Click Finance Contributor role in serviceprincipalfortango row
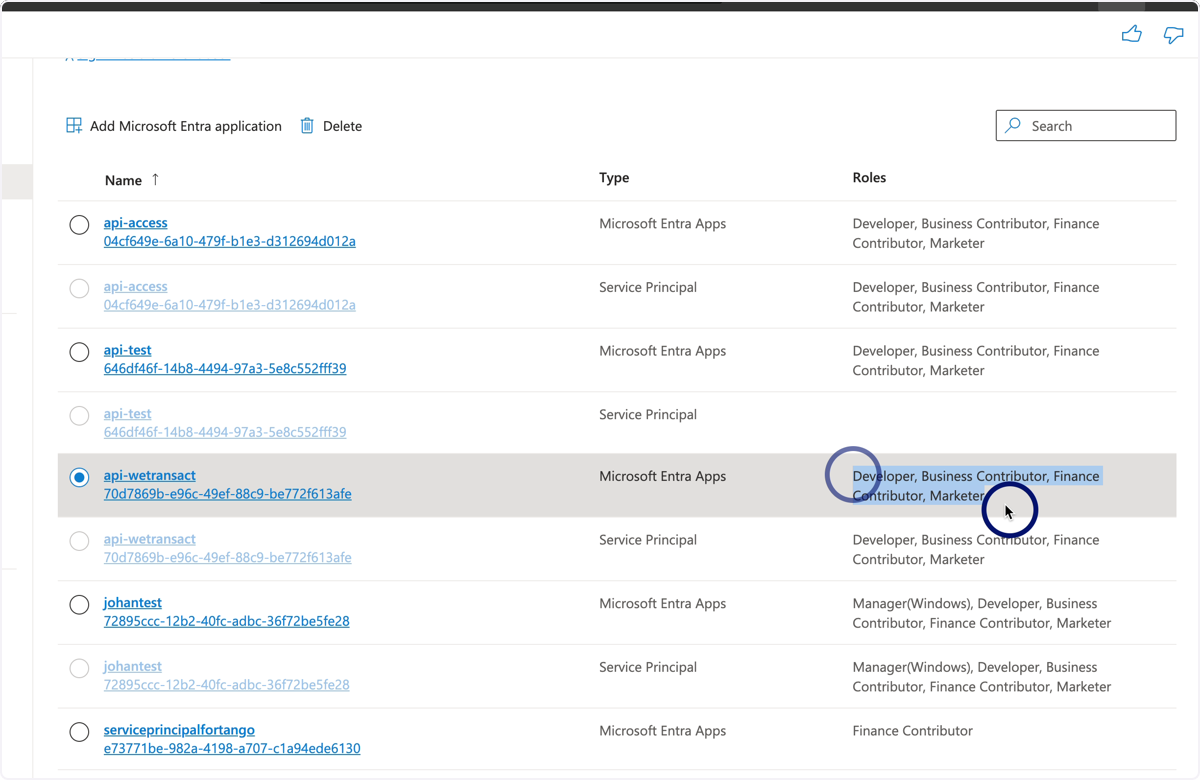Viewport: 1200px width, 780px height. [912, 731]
